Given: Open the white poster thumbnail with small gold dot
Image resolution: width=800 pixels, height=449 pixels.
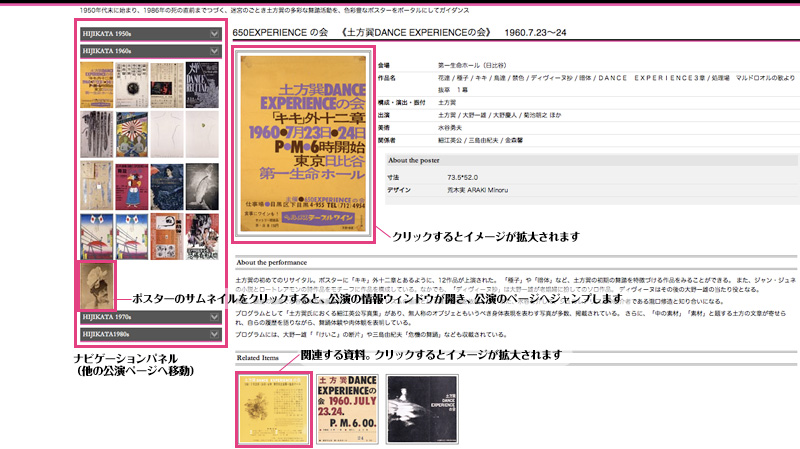Looking at the screenshot, I should (202, 135).
